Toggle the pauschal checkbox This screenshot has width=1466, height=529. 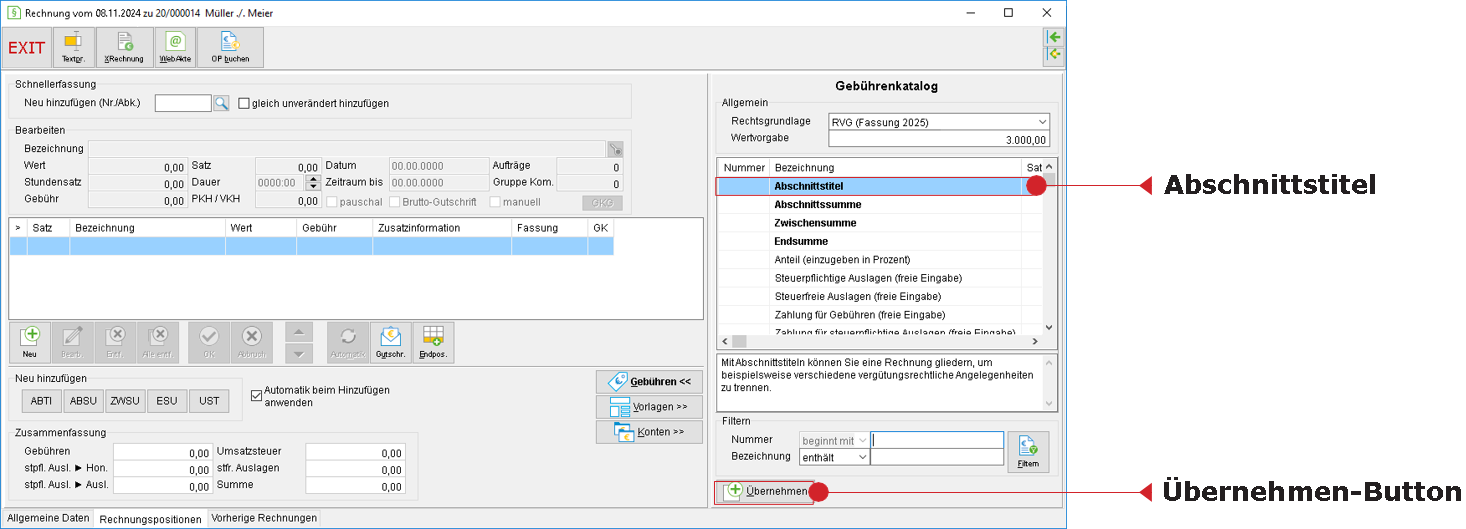click(334, 202)
